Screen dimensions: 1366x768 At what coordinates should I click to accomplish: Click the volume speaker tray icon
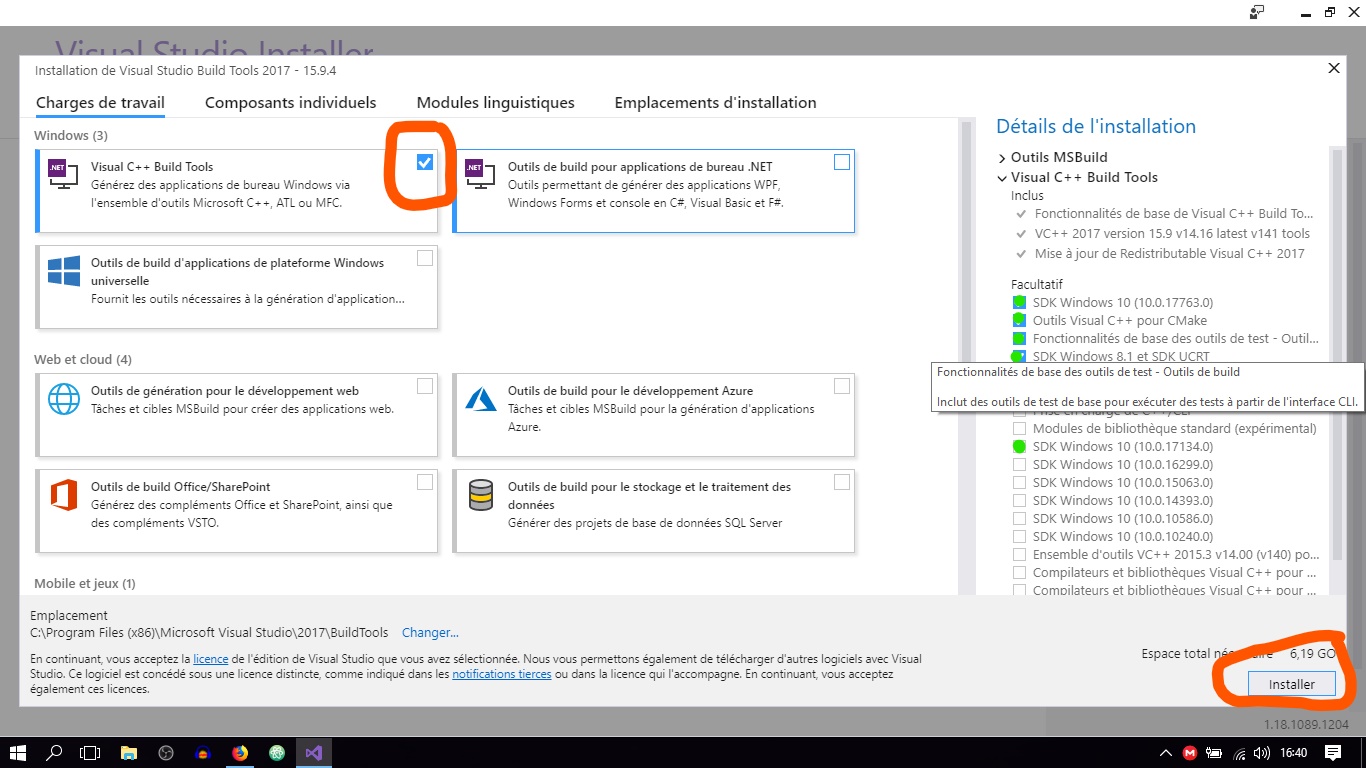click(x=1263, y=753)
